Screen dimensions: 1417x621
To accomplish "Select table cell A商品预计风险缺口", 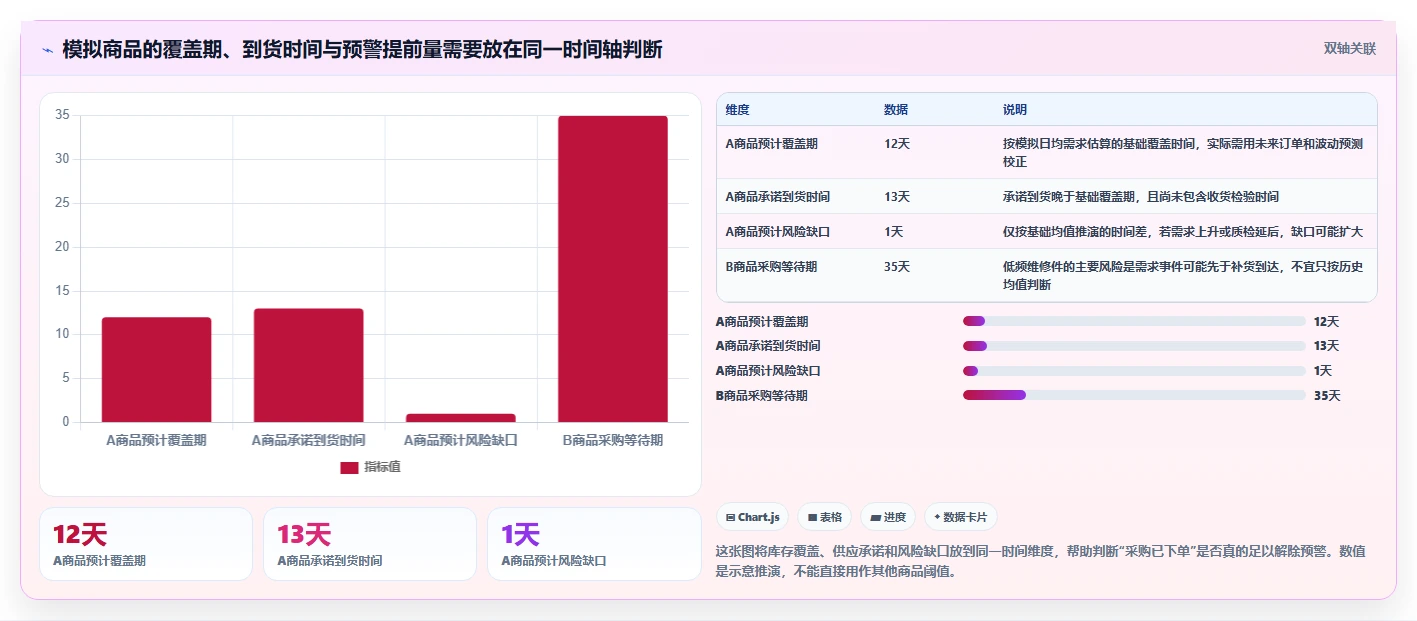I will tap(778, 231).
